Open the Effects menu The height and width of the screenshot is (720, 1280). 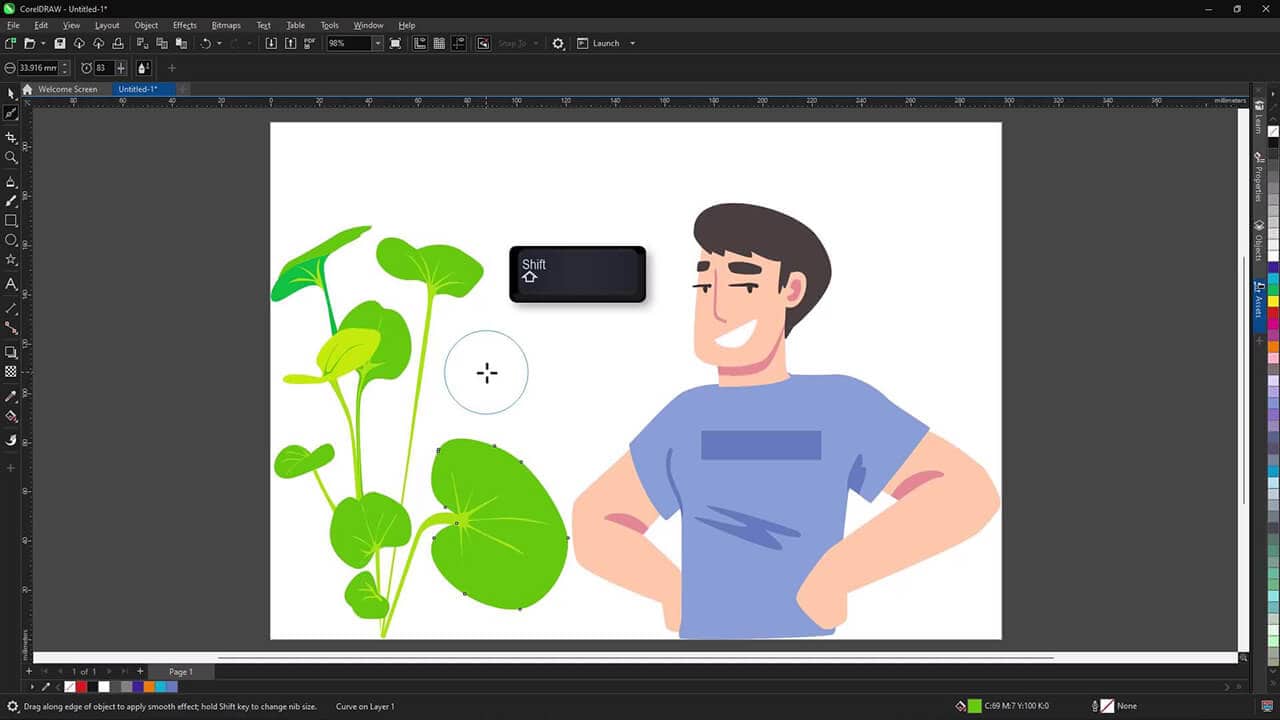(x=185, y=25)
